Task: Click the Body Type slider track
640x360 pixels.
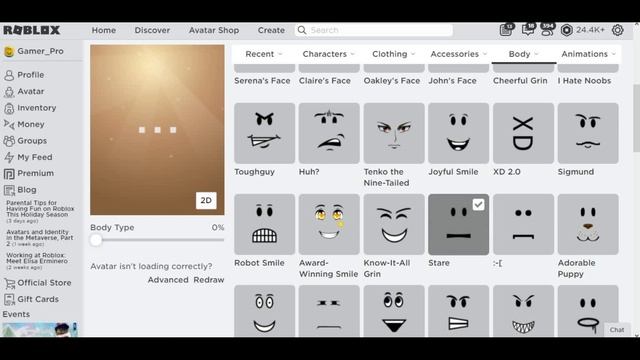Action: point(158,240)
